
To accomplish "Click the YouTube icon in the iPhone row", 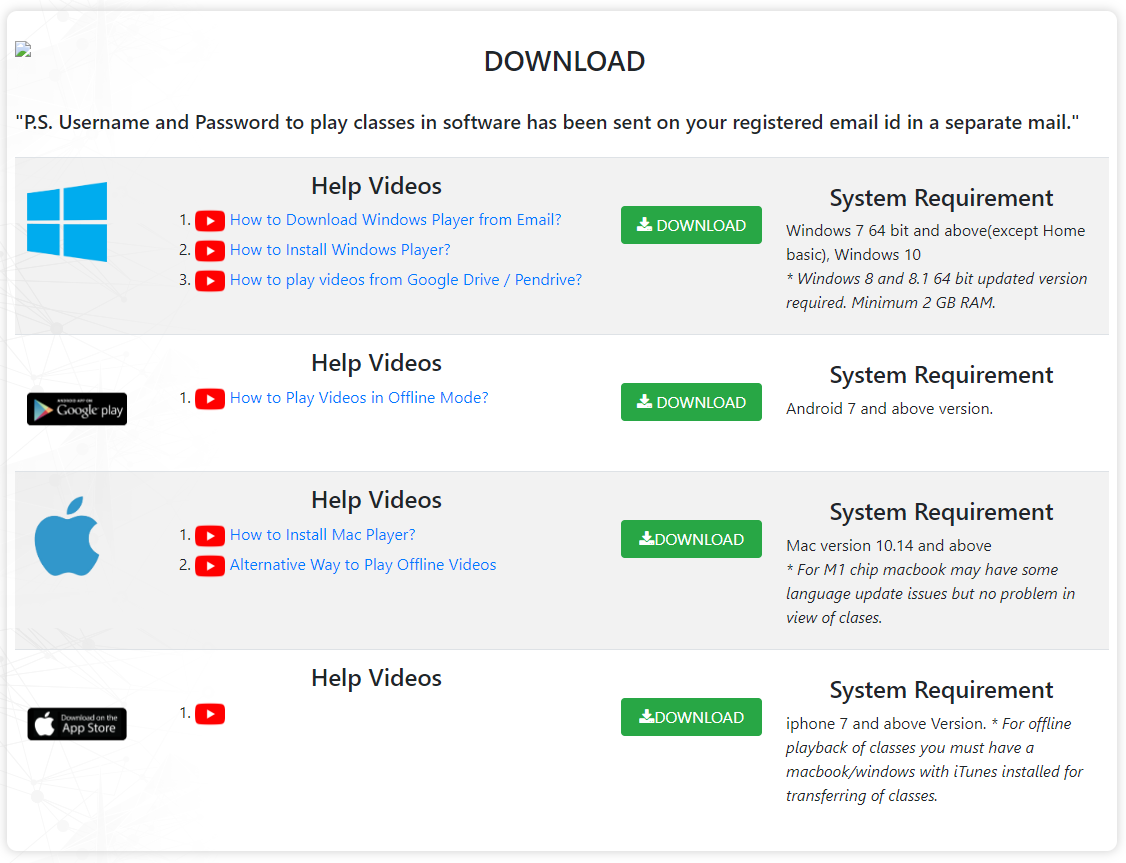I will tap(210, 714).
